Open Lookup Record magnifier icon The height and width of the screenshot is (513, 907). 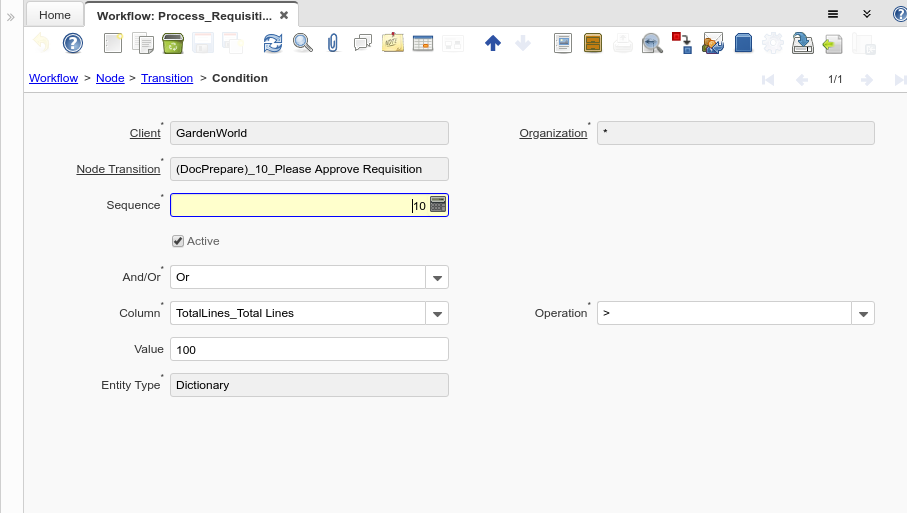point(302,43)
